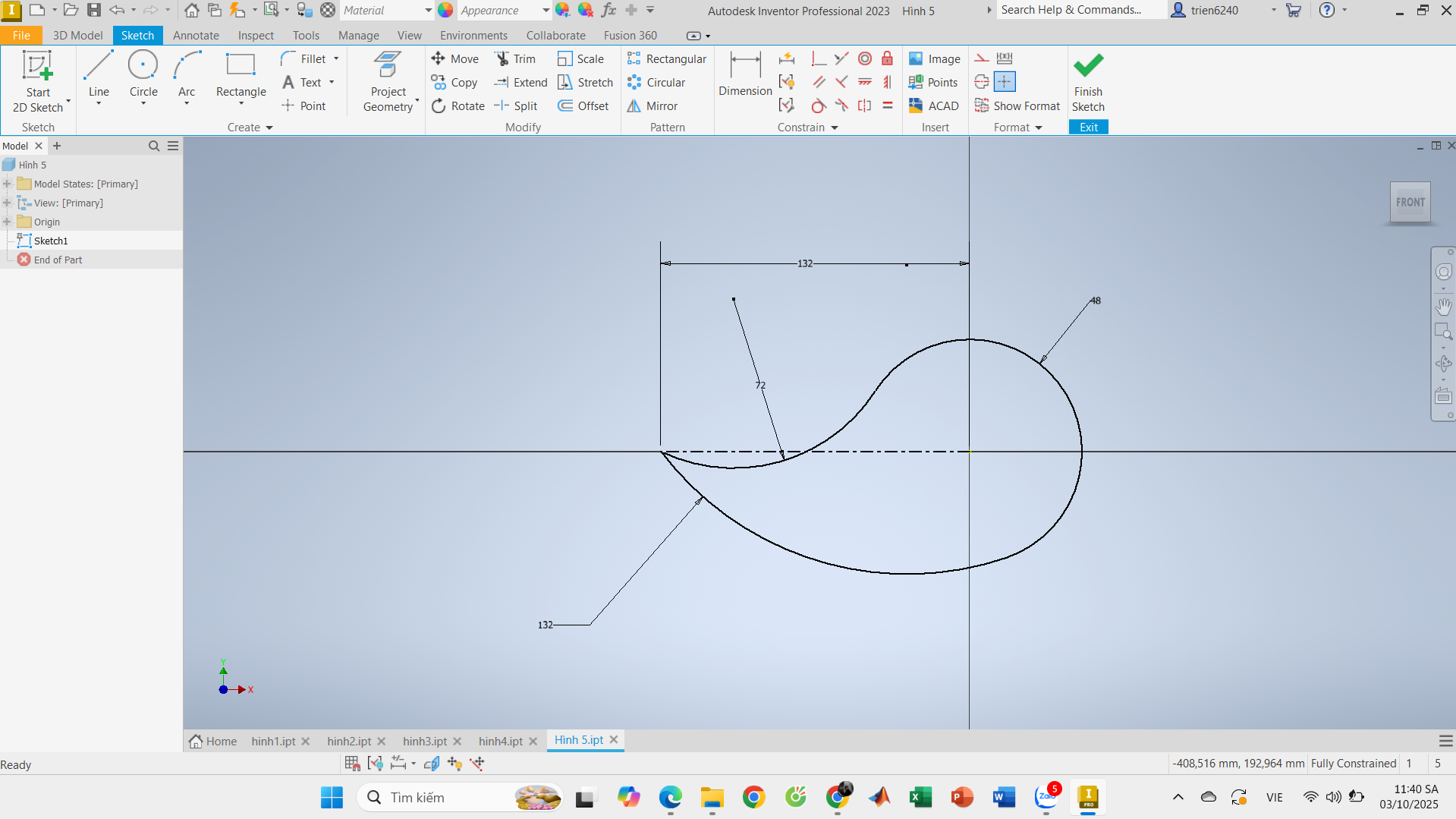Apply the Concentric constraint
Viewport: 1456px width, 819px height.
click(864, 59)
